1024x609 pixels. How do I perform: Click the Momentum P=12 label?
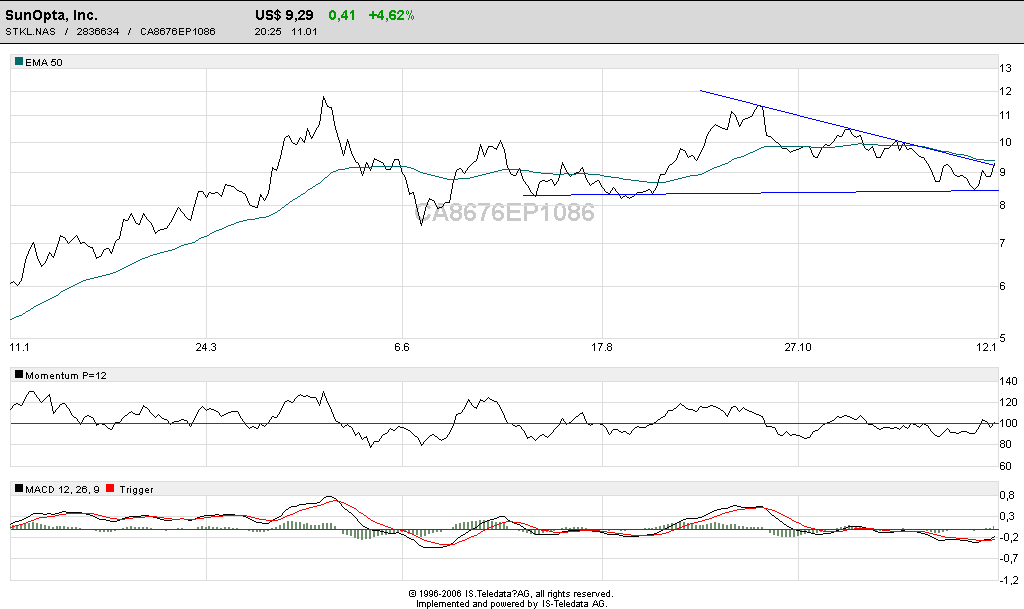(x=66, y=375)
